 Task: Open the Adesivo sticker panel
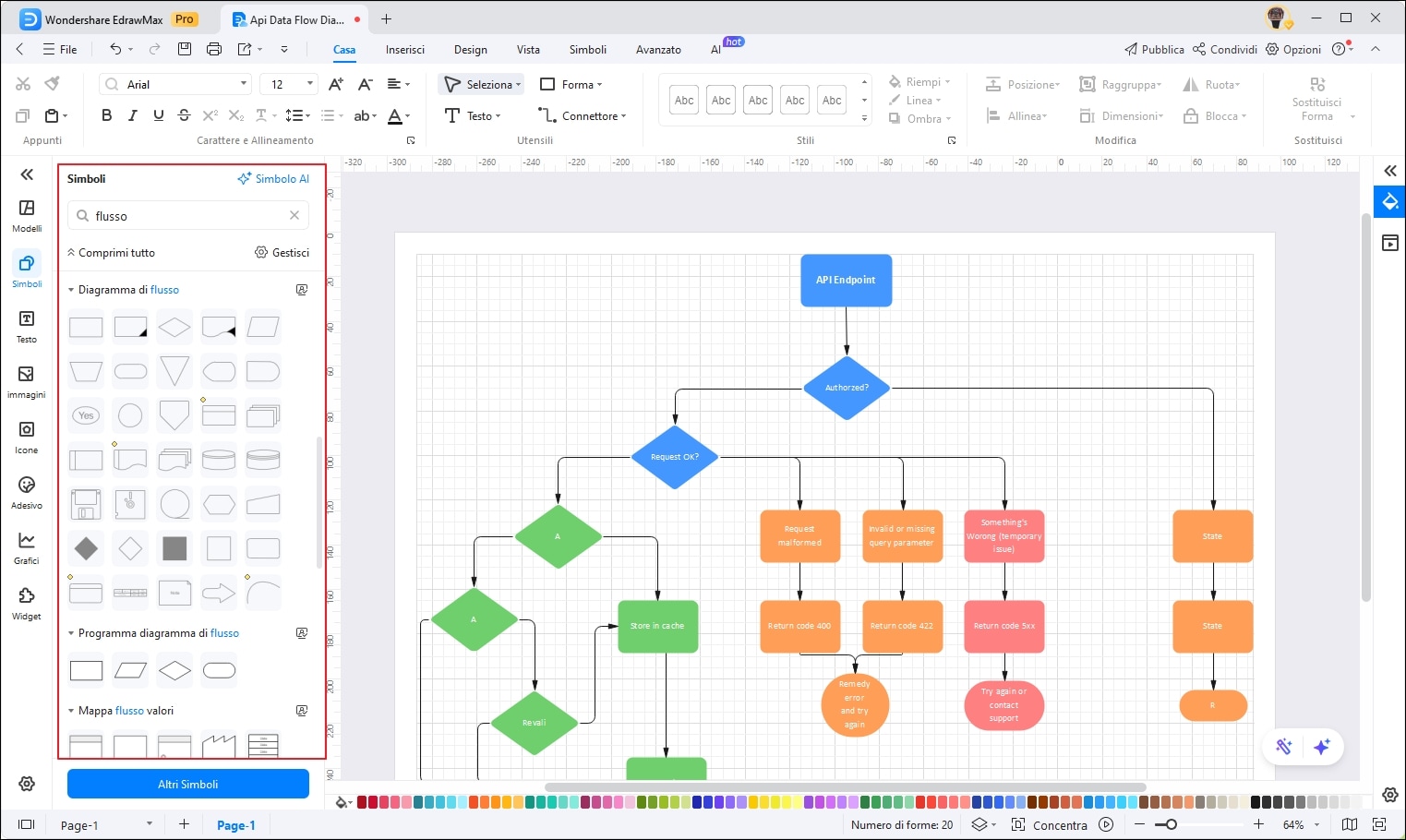coord(27,492)
